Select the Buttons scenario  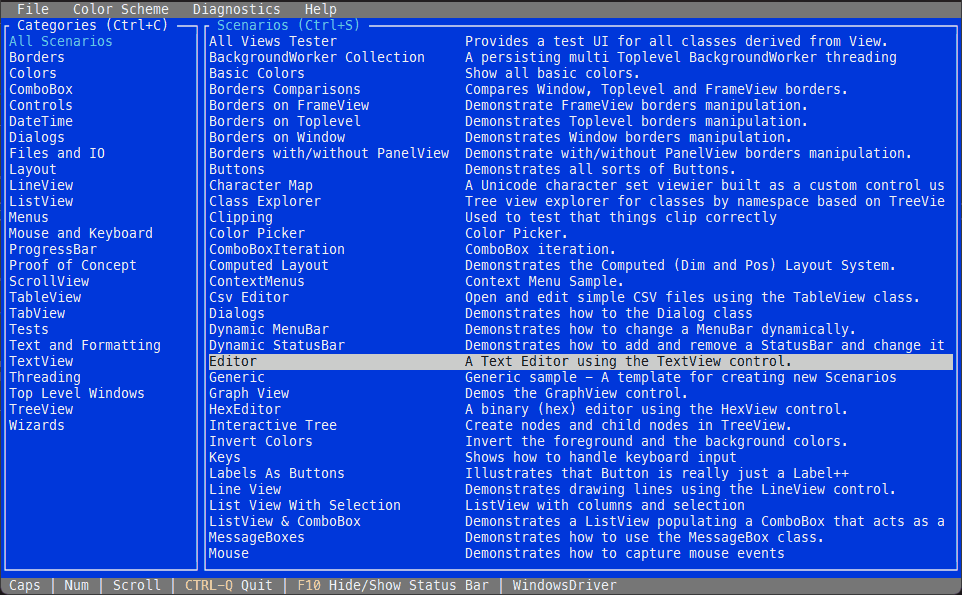pyautogui.click(x=237, y=169)
